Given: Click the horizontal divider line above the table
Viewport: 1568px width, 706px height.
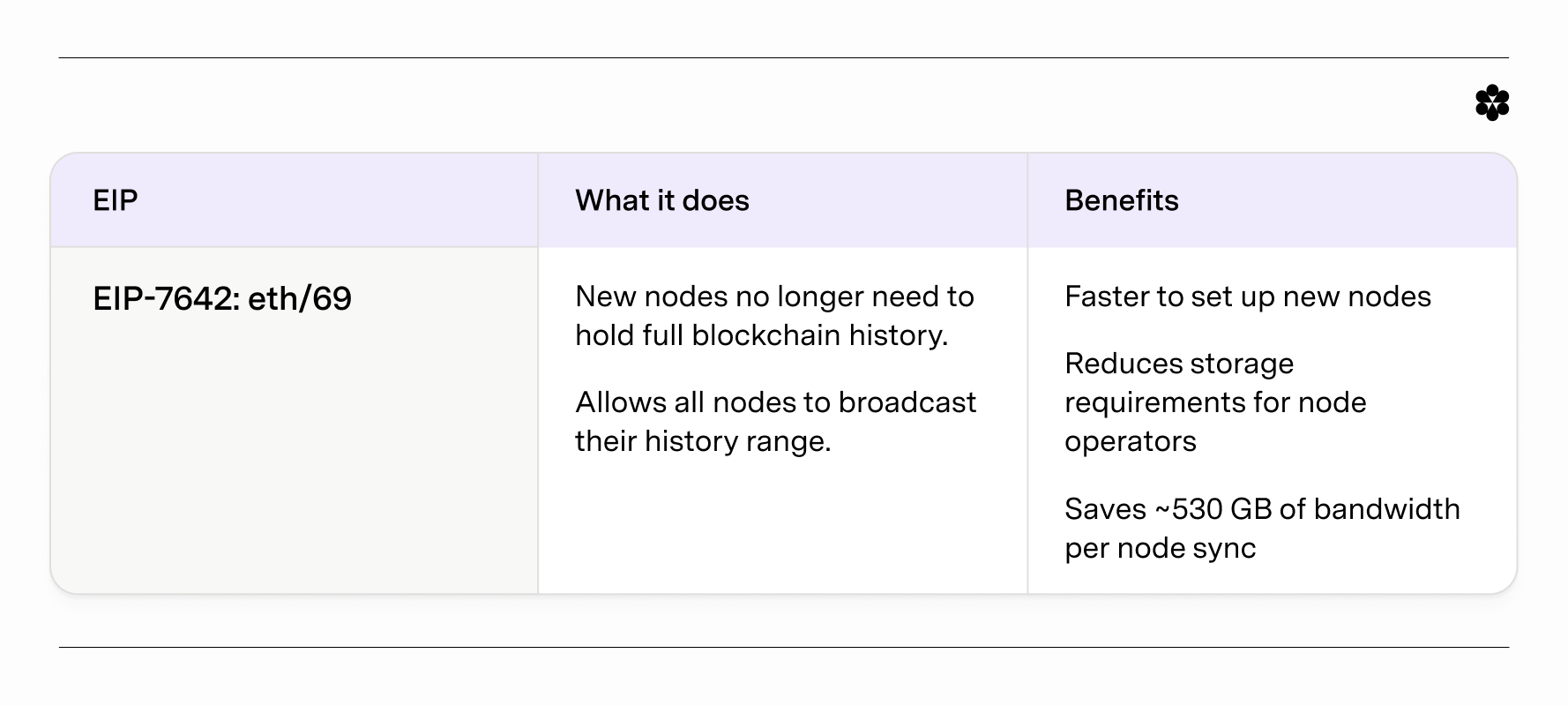Looking at the screenshot, I should pyautogui.click(x=783, y=58).
